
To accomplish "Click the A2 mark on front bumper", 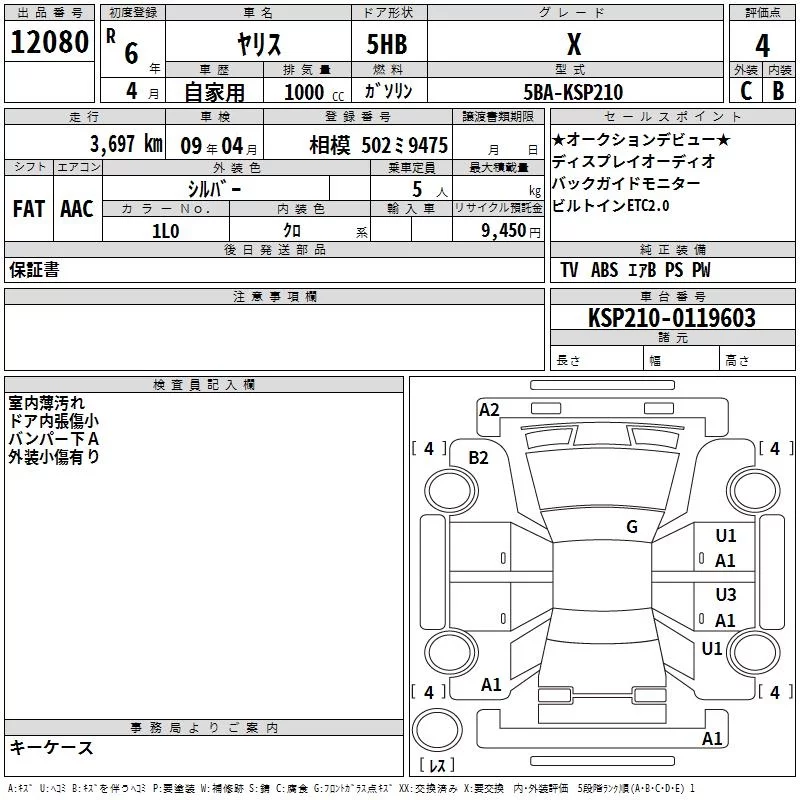I will [x=489, y=410].
